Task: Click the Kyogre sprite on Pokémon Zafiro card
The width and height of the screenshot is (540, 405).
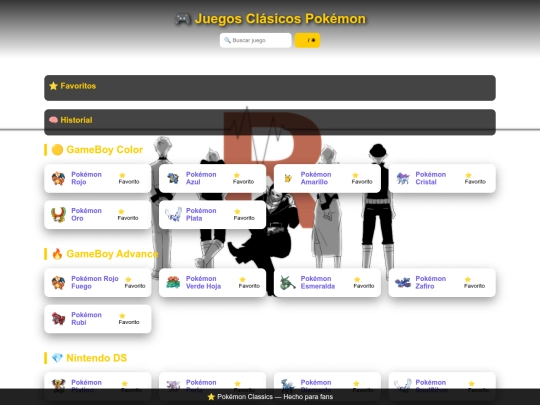Action: pos(403,282)
